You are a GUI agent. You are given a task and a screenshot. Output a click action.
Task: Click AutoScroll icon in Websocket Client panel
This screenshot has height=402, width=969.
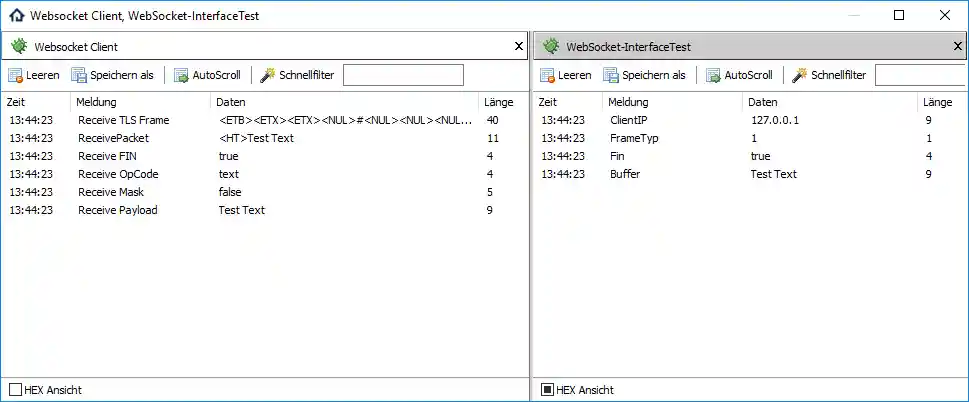point(182,75)
